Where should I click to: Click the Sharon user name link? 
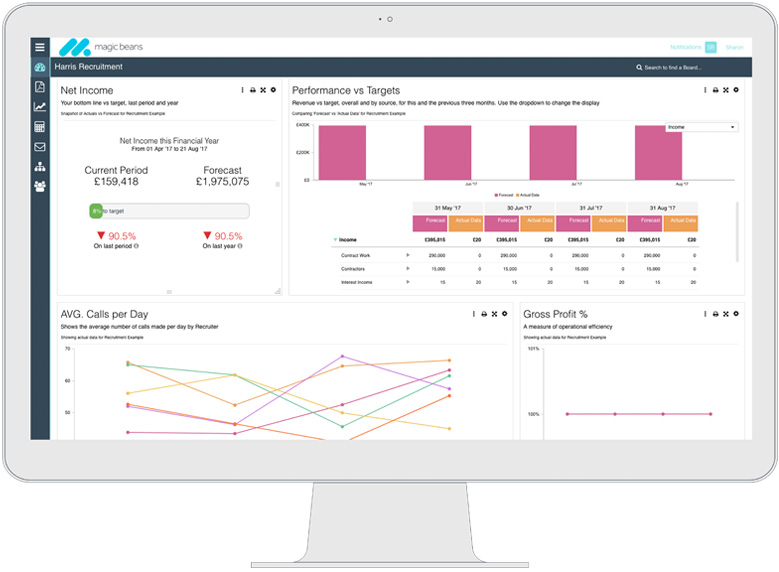click(734, 47)
